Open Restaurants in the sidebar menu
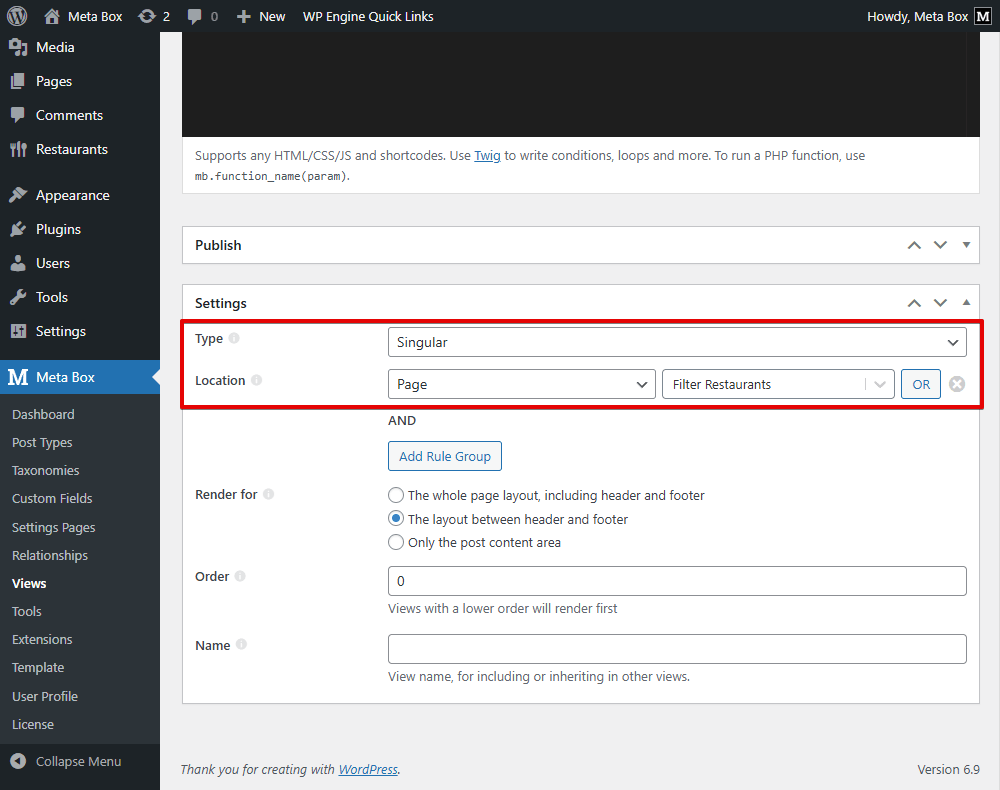 click(71, 149)
